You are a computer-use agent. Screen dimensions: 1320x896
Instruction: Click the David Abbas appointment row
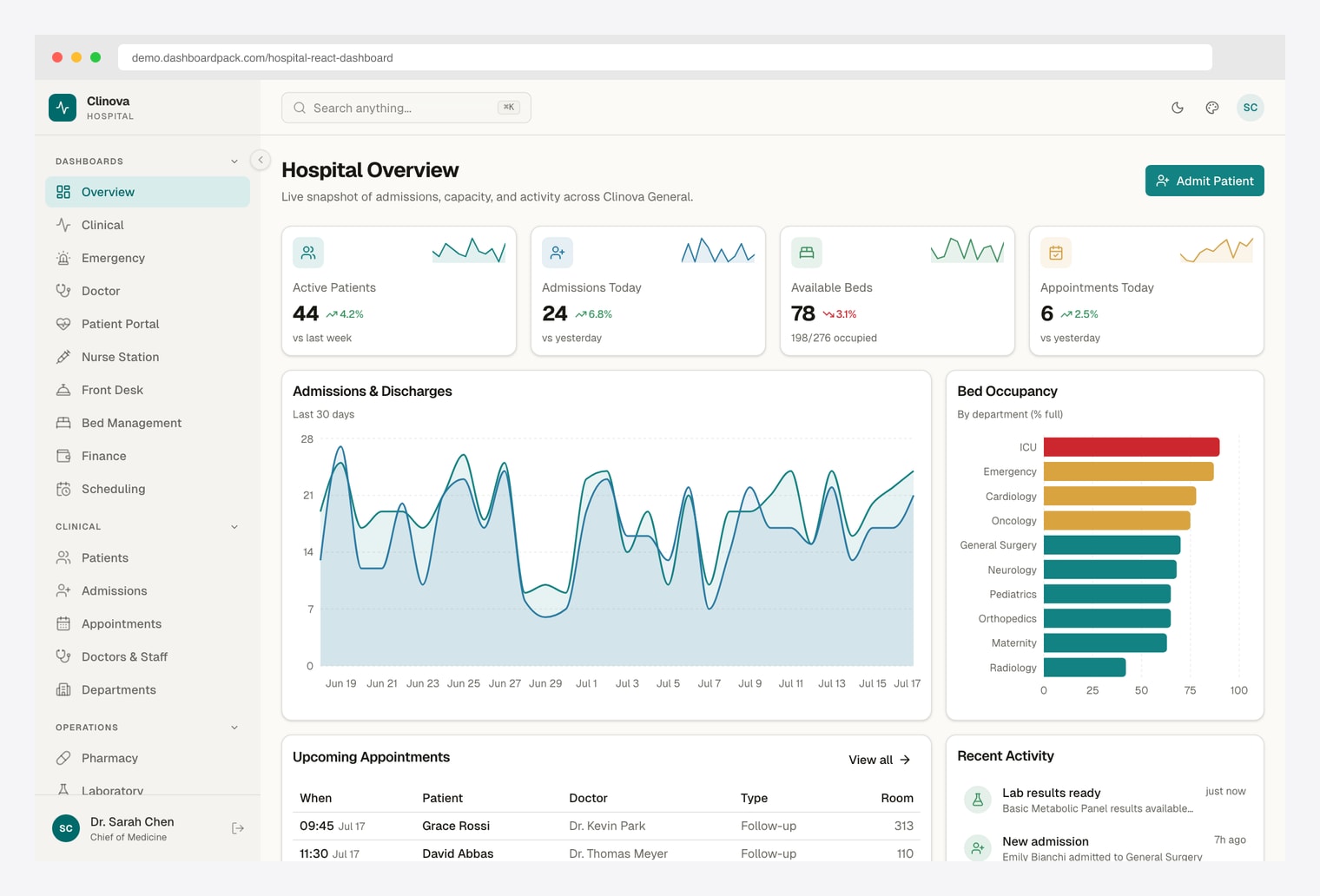coord(606,853)
